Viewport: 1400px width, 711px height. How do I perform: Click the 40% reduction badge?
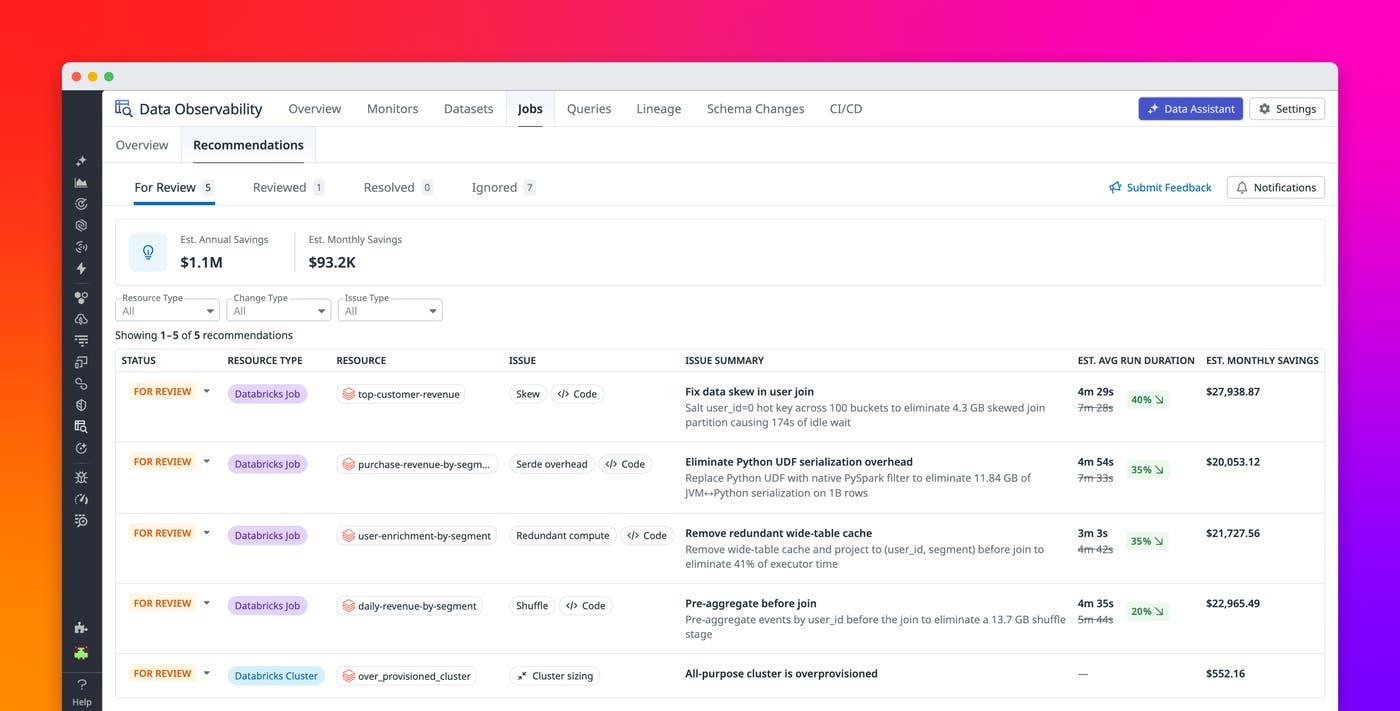[1147, 400]
